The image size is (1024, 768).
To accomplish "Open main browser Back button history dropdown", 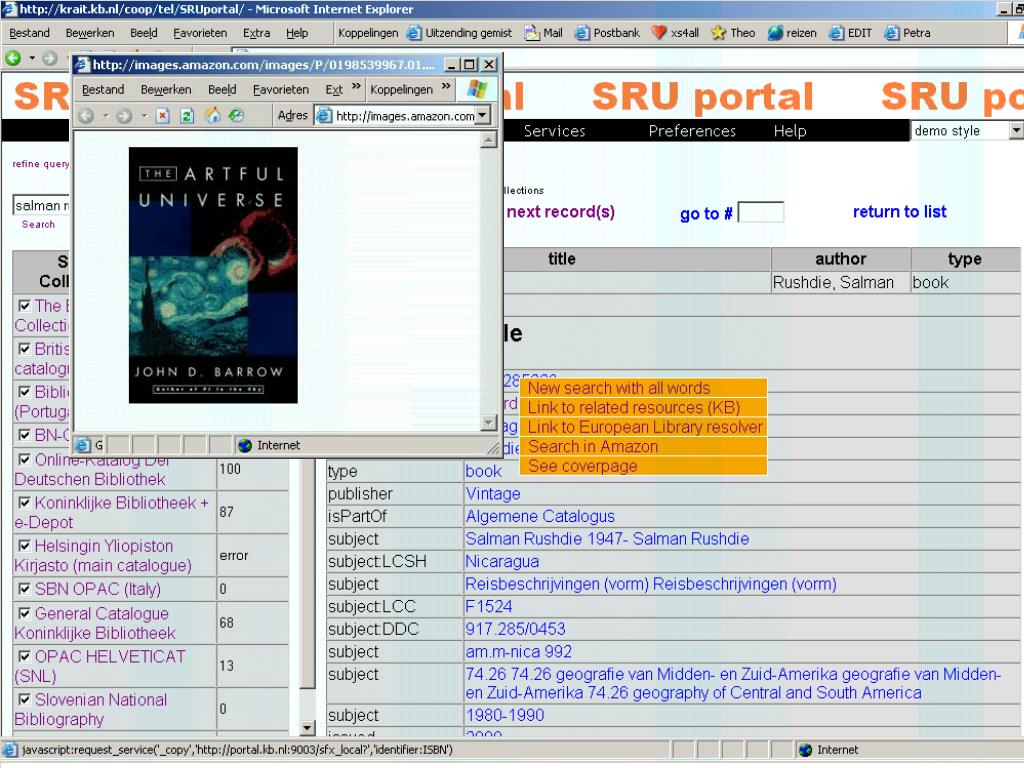I will click(31, 58).
